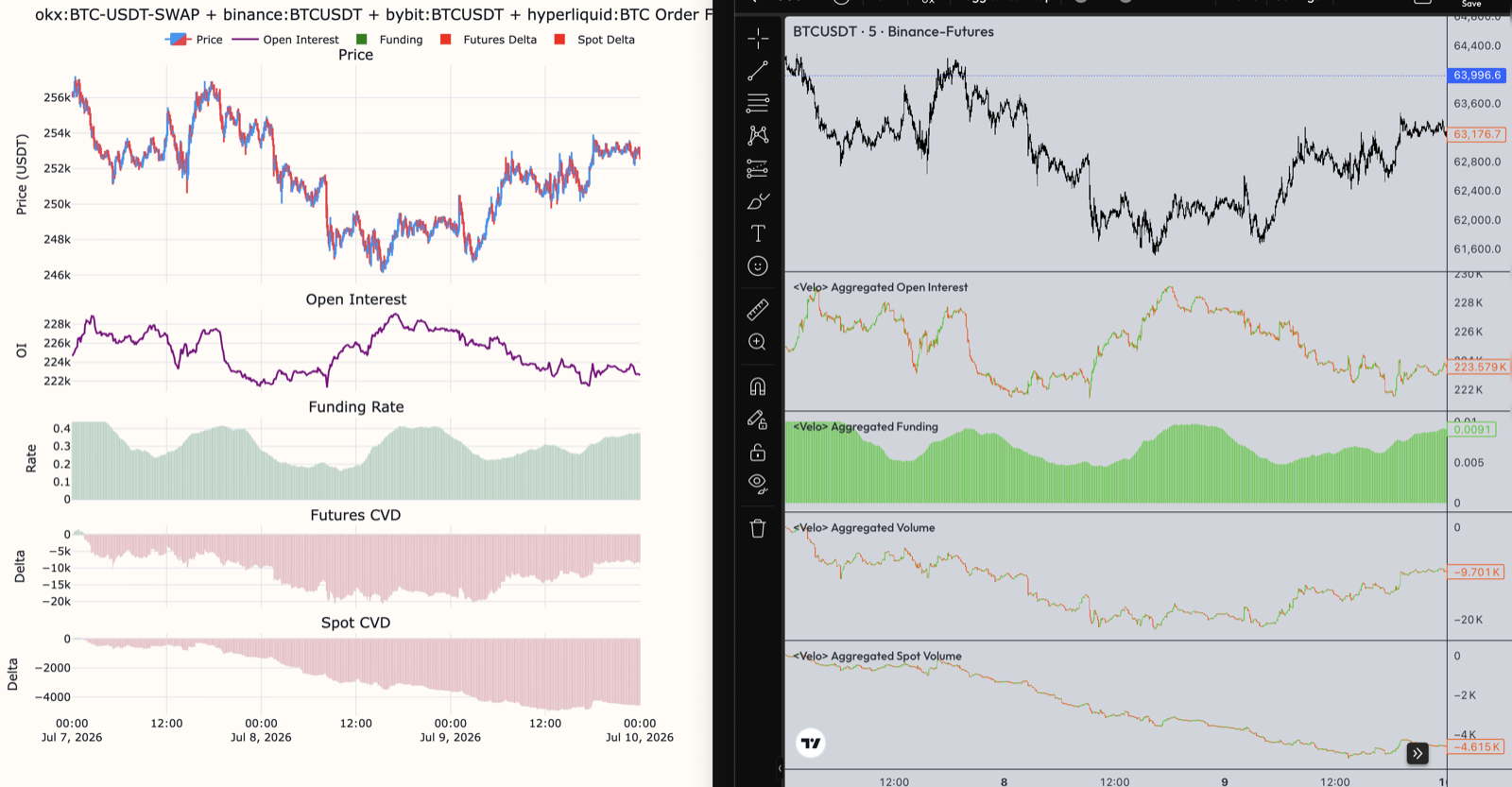The height and width of the screenshot is (787, 1512).
Task: Open the chart patterns tool
Action: tap(758, 135)
